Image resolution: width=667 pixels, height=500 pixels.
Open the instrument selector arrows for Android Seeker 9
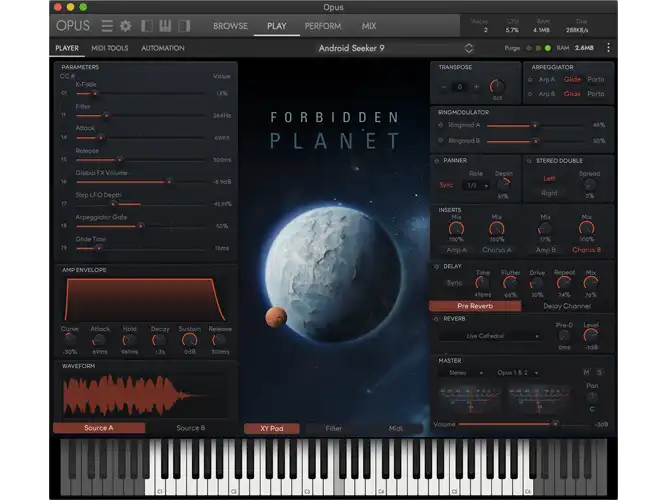coord(469,48)
